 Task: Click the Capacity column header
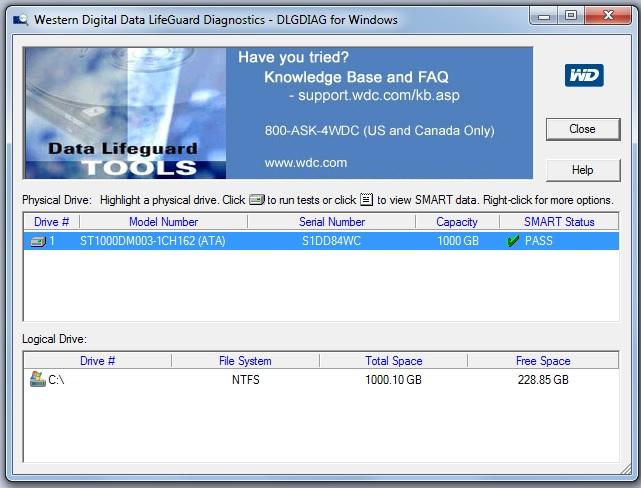(x=457, y=222)
